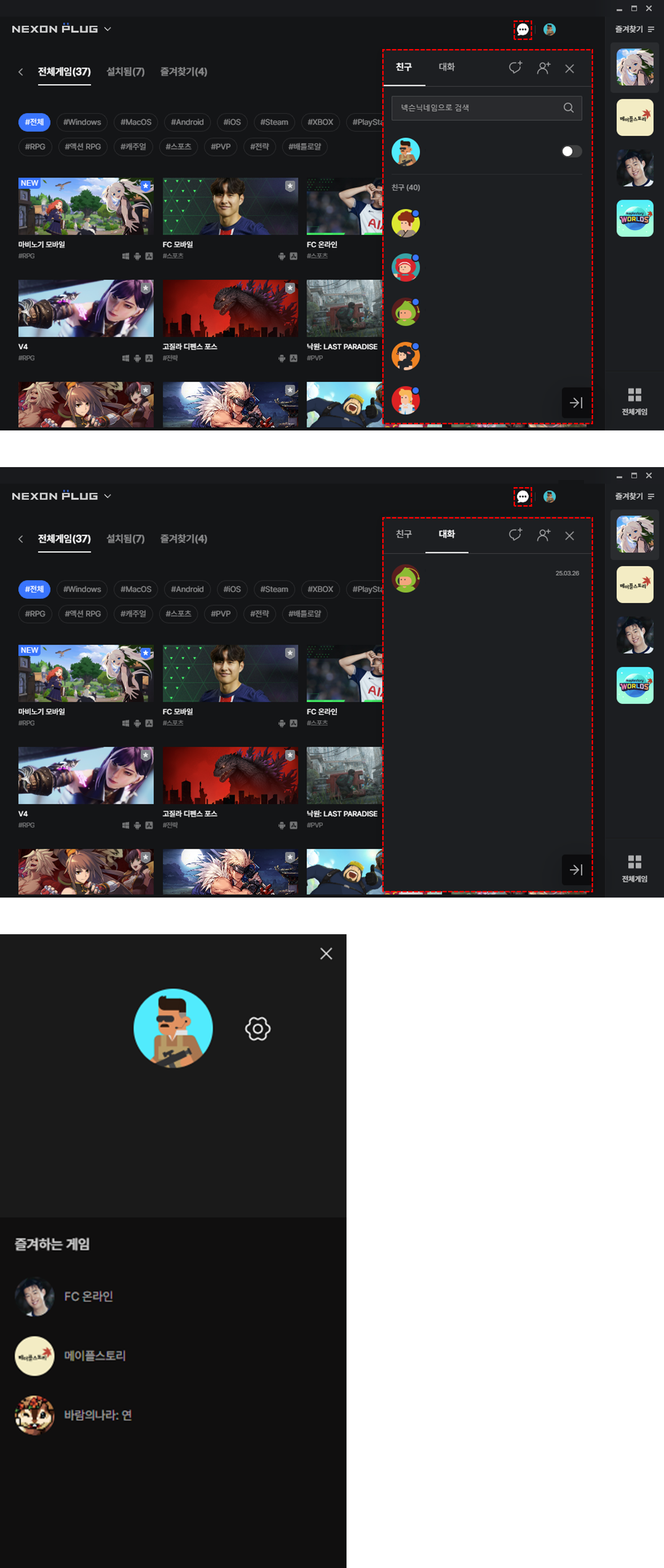The image size is (664, 1568).
Task: Toggle favorite star on 마비노기 모바일
Action: coord(146,186)
